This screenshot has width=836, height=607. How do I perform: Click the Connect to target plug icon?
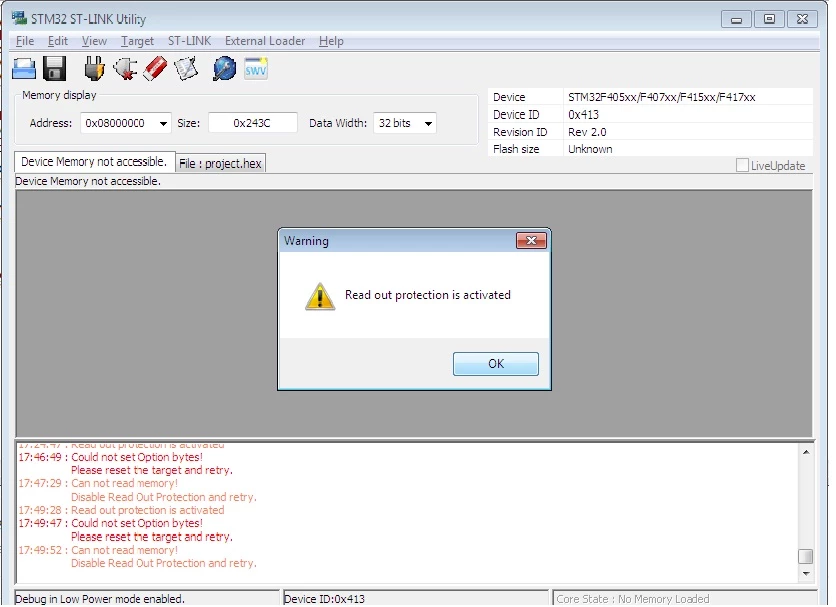pos(94,69)
